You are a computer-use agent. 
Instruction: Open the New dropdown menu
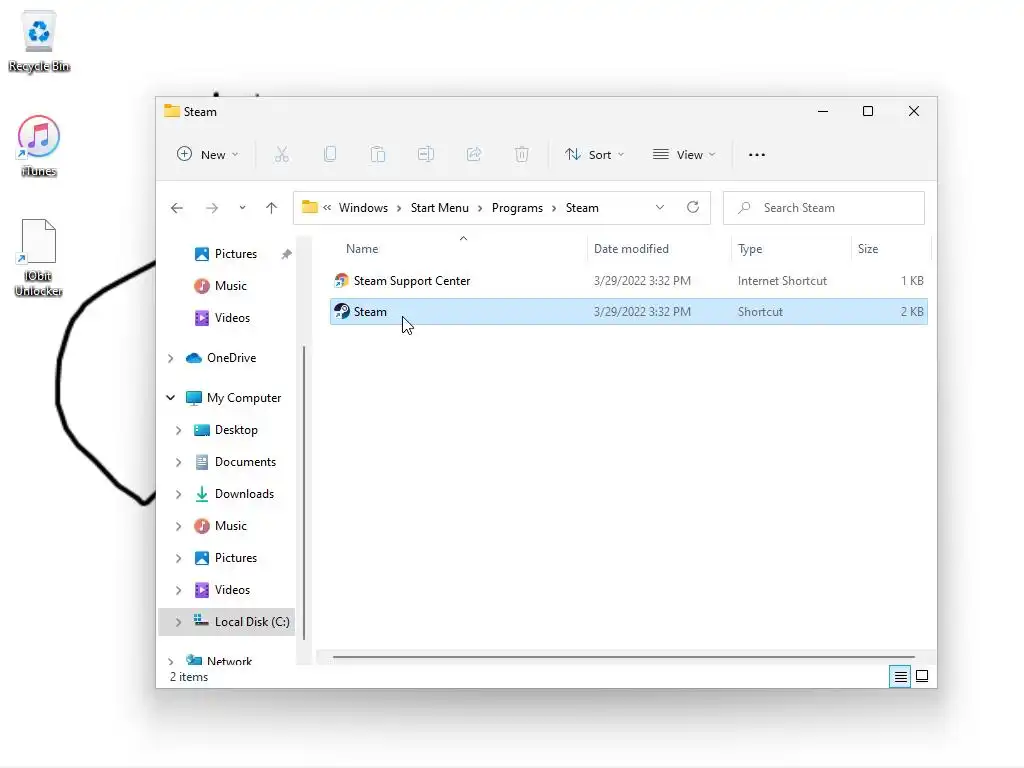coord(208,155)
